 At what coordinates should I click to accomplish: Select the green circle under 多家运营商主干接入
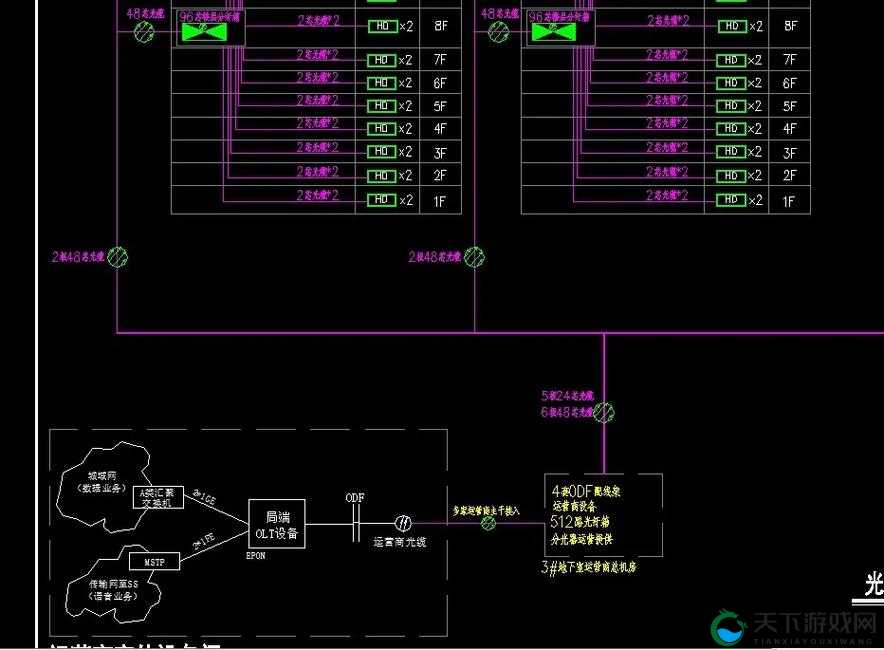tap(488, 523)
